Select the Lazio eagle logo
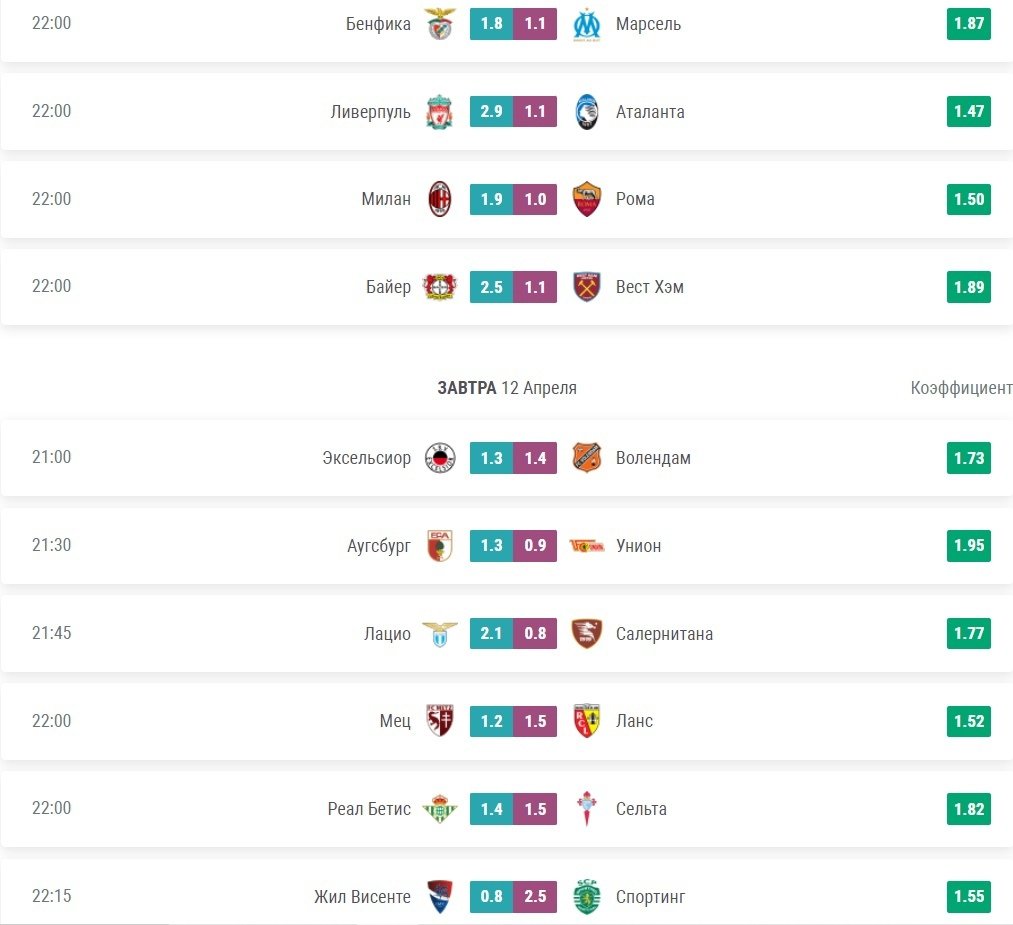 (x=439, y=634)
